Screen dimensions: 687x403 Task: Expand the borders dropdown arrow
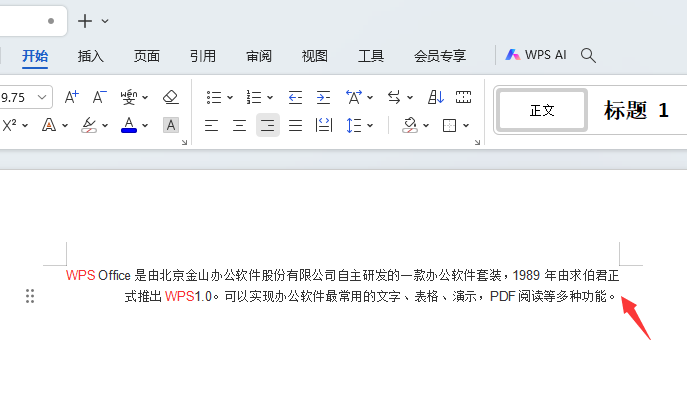point(466,126)
